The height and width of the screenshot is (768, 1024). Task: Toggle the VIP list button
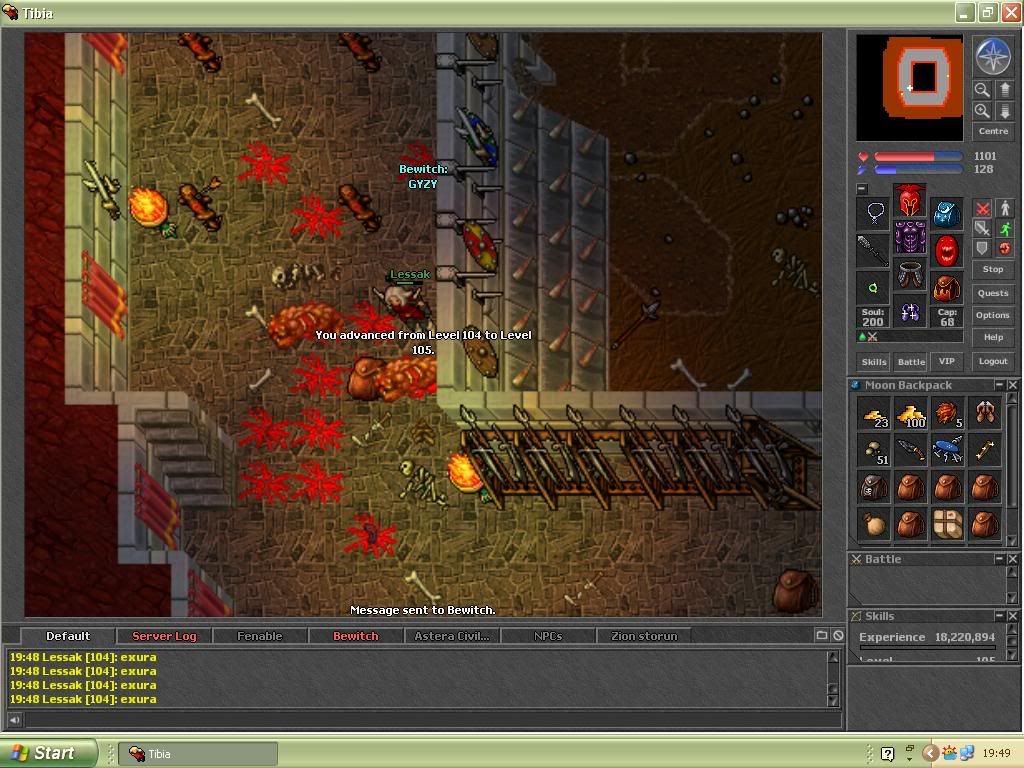(947, 361)
